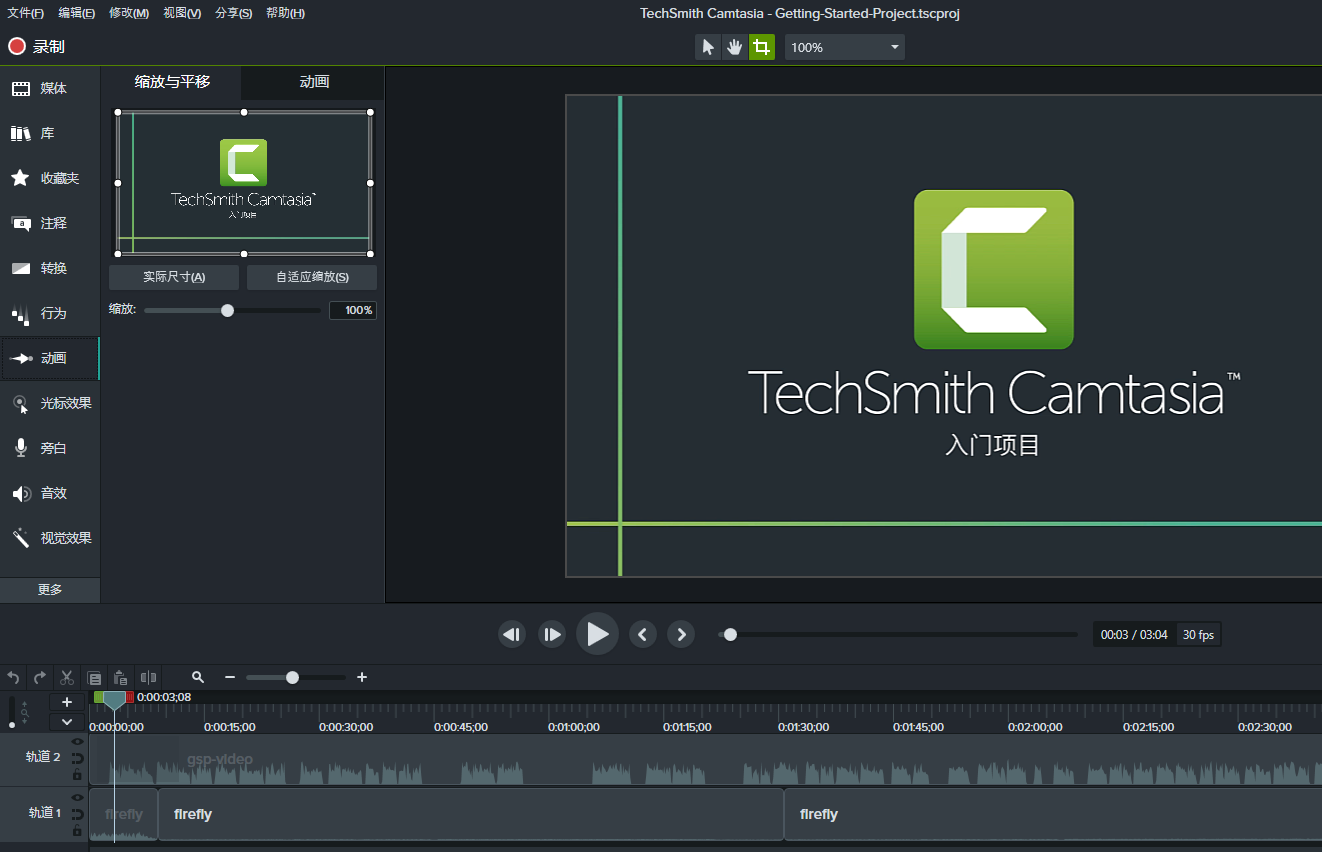Click the 缩放 slider handle
Image resolution: width=1322 pixels, height=852 pixels.
[x=227, y=311]
